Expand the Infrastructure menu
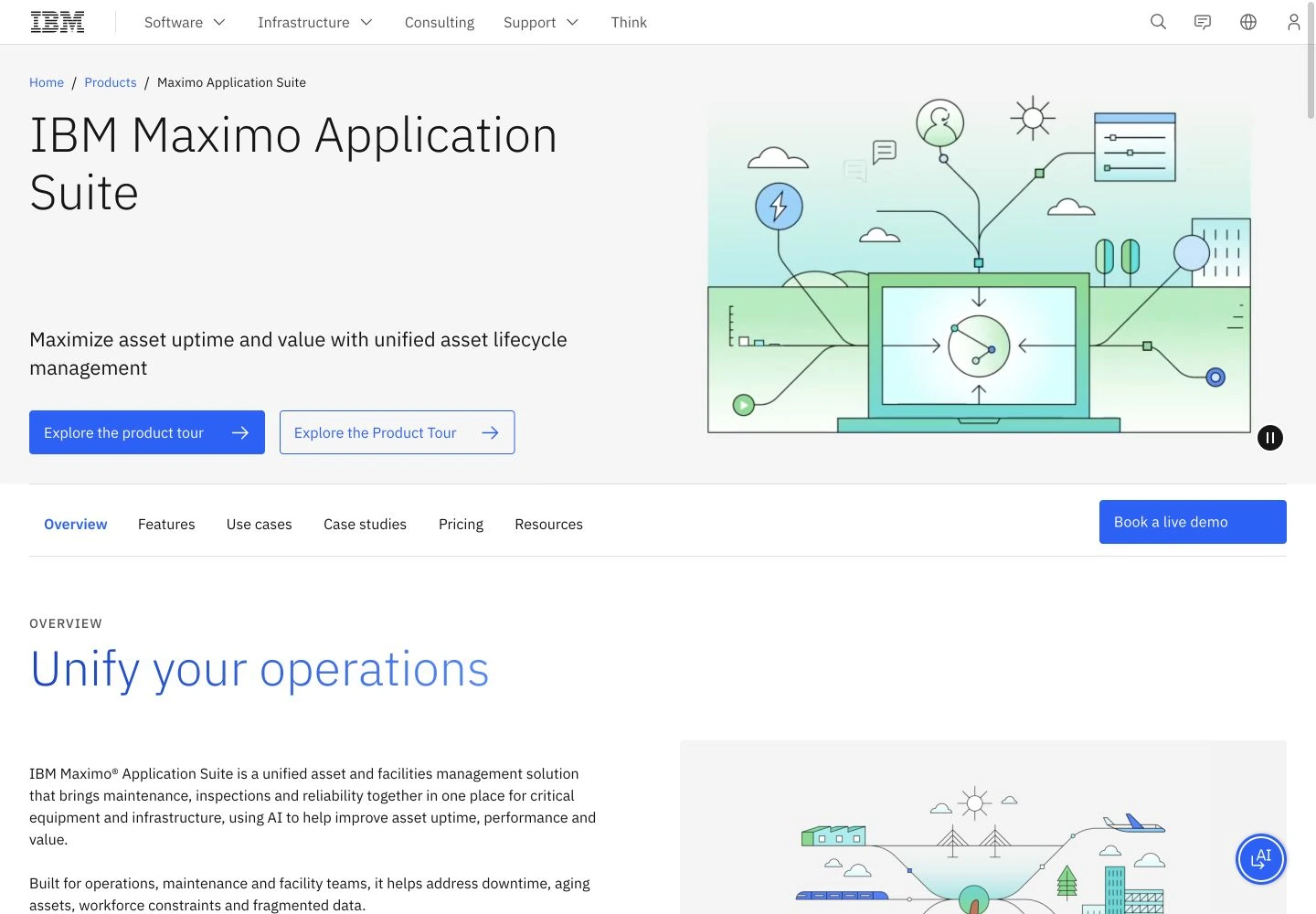Image resolution: width=1316 pixels, height=914 pixels. point(314,22)
